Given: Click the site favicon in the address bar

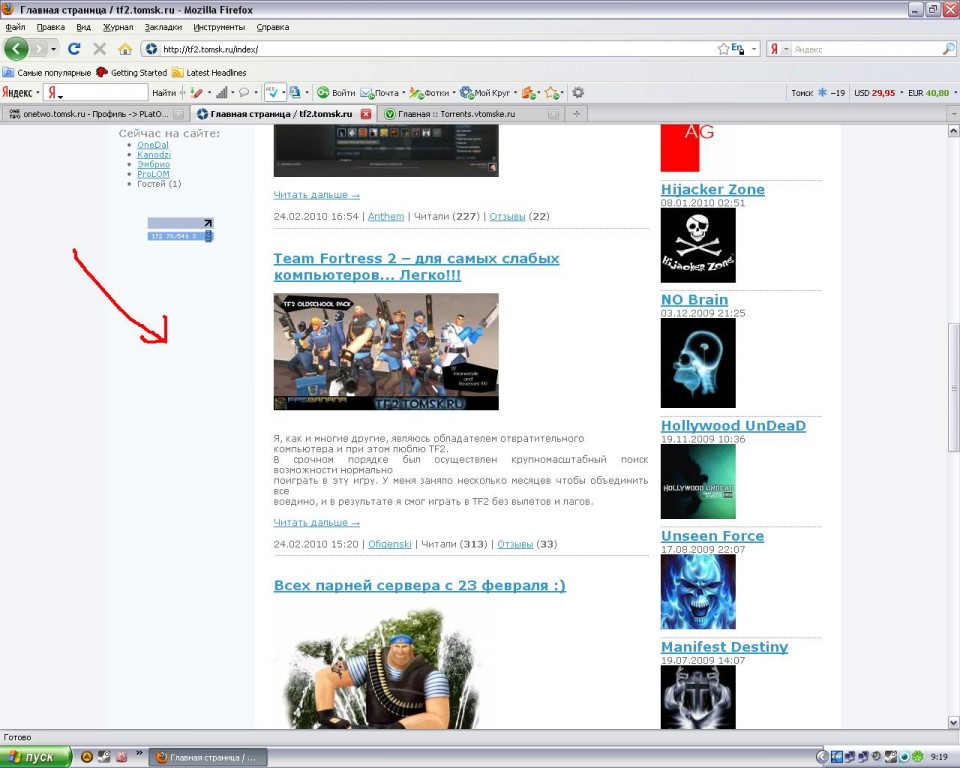Looking at the screenshot, I should point(151,49).
